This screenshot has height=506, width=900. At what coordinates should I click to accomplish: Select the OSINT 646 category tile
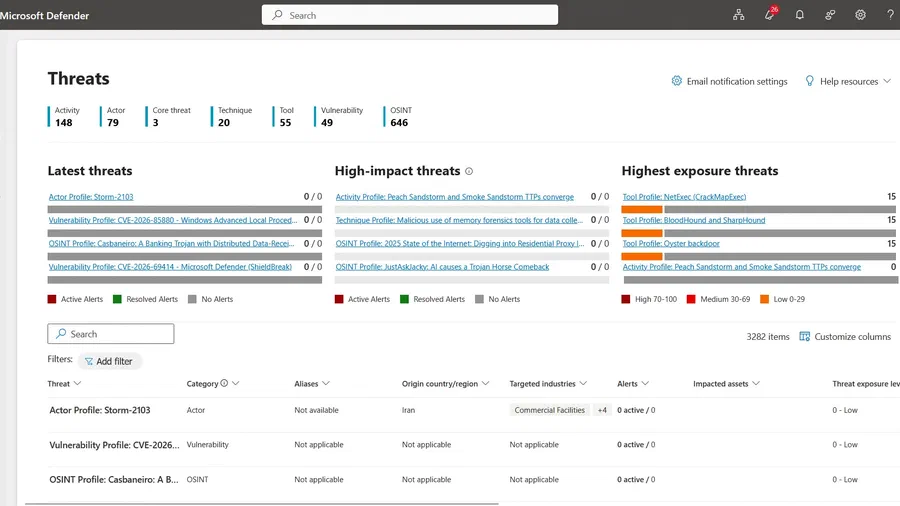398,116
